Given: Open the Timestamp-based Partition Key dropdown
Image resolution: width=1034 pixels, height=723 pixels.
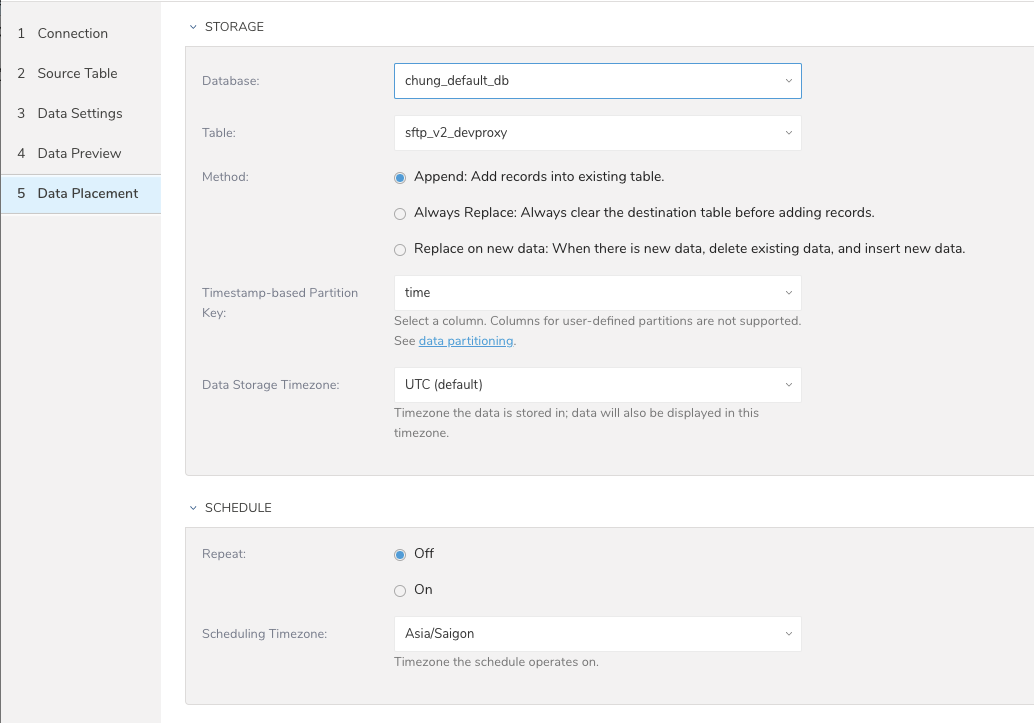Looking at the screenshot, I should point(597,293).
